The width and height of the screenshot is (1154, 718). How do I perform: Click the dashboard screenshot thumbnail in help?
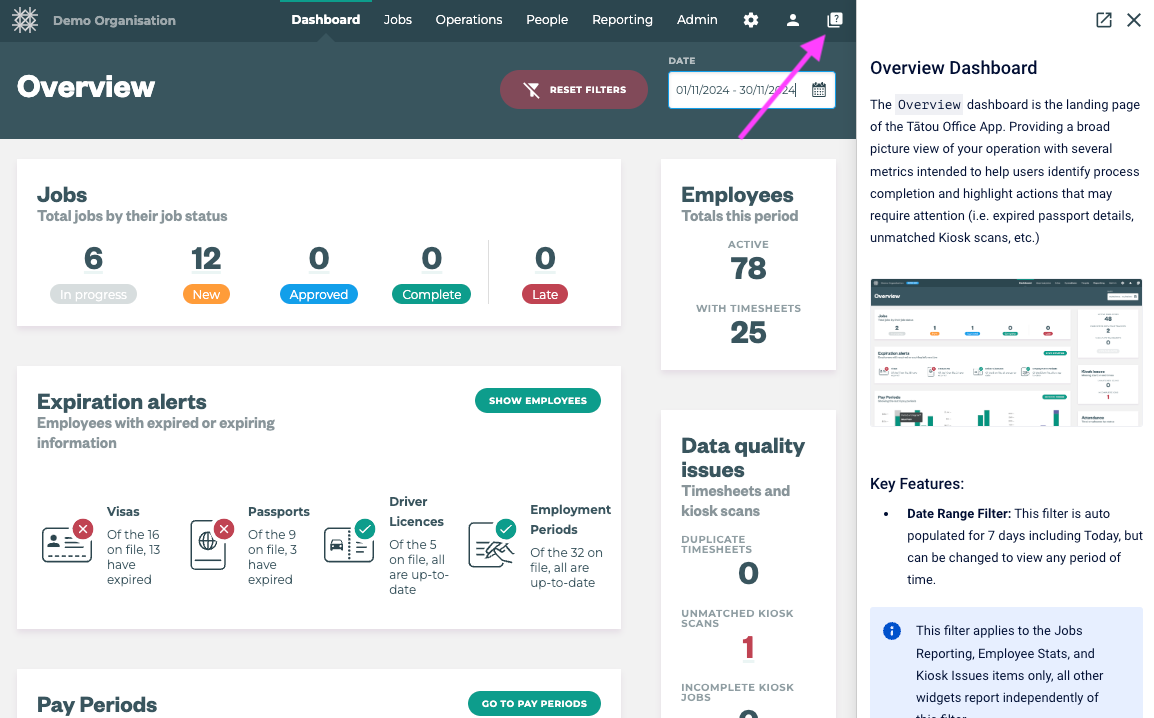pyautogui.click(x=1006, y=353)
